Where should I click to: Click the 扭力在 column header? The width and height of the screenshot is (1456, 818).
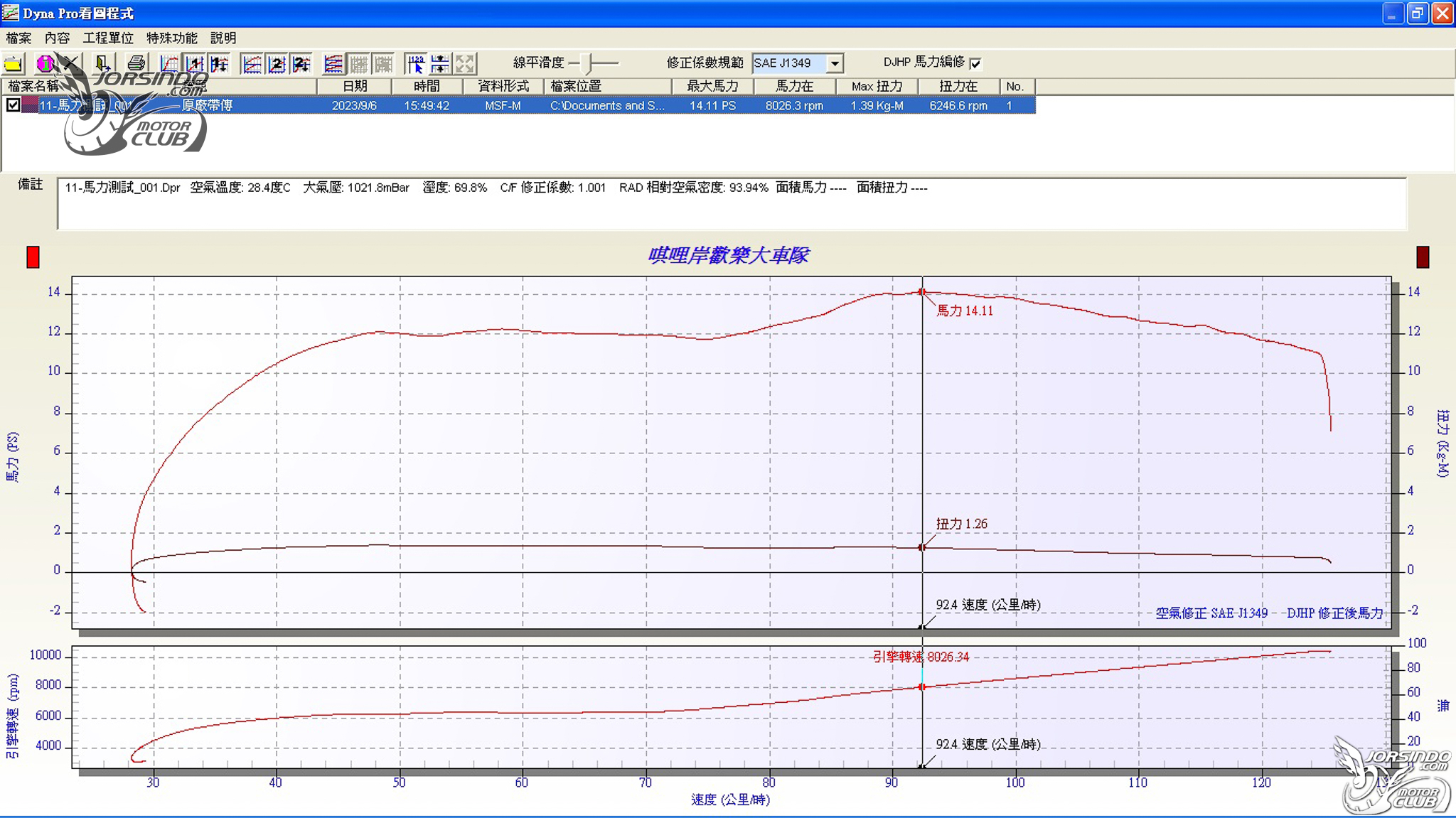958,86
